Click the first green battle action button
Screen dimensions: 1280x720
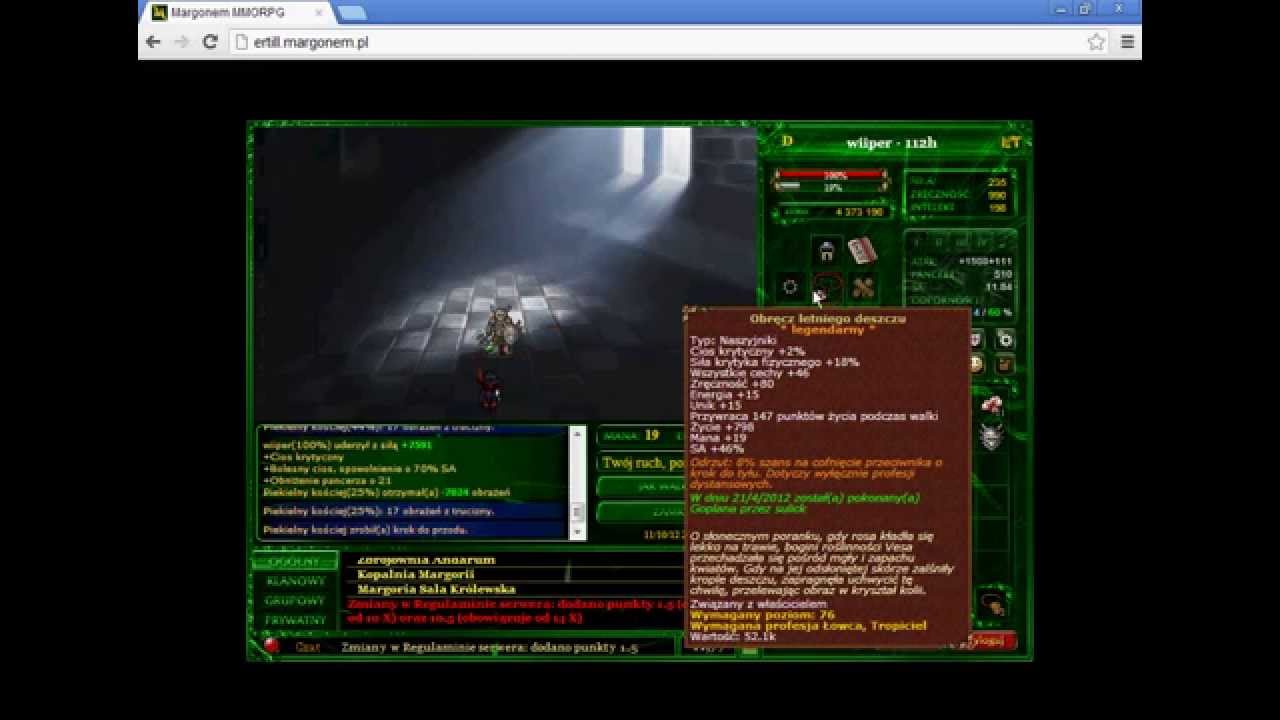pos(641,486)
